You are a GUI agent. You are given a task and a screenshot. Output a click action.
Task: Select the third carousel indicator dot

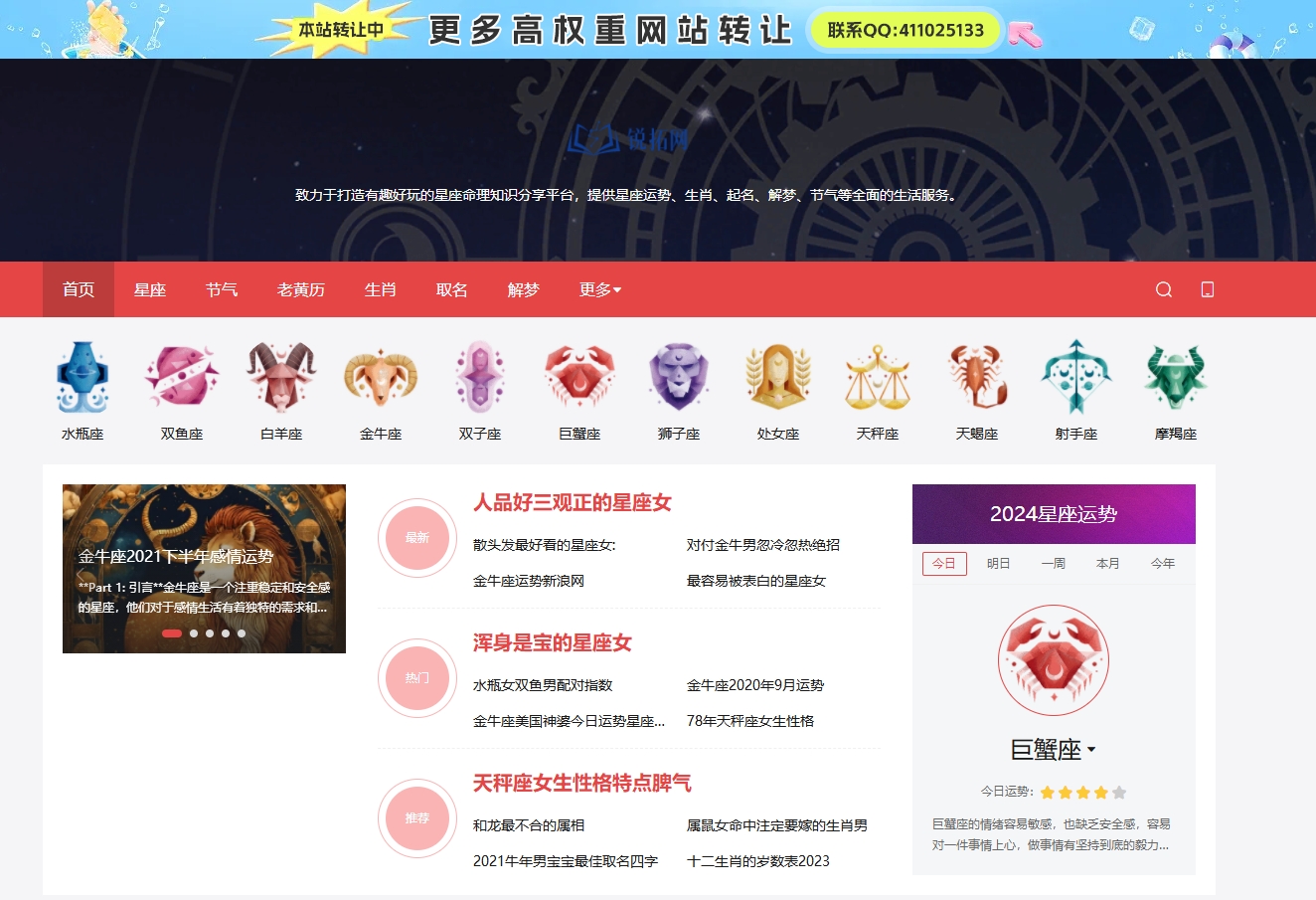210,633
